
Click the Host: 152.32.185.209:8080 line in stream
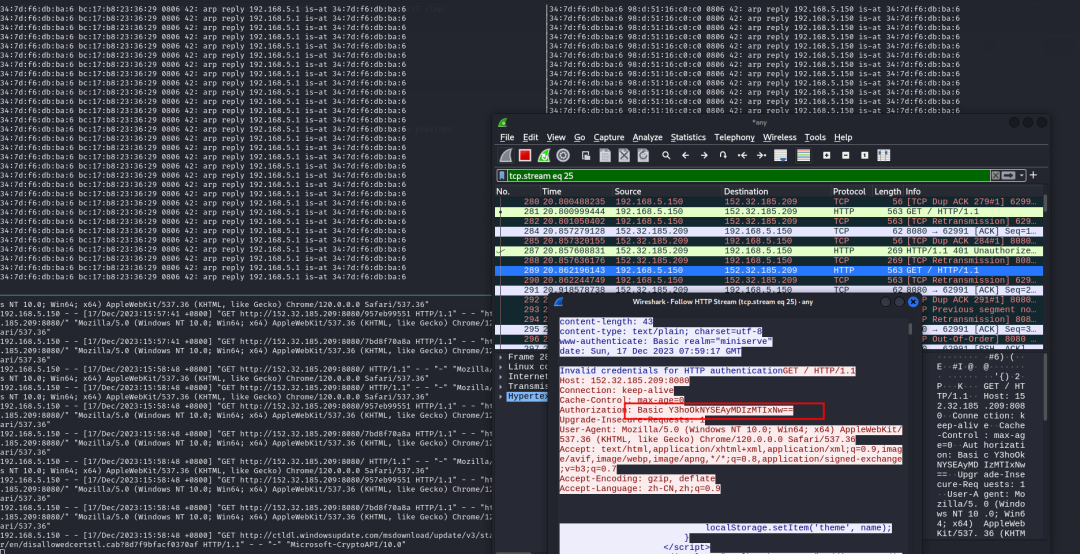coord(625,380)
